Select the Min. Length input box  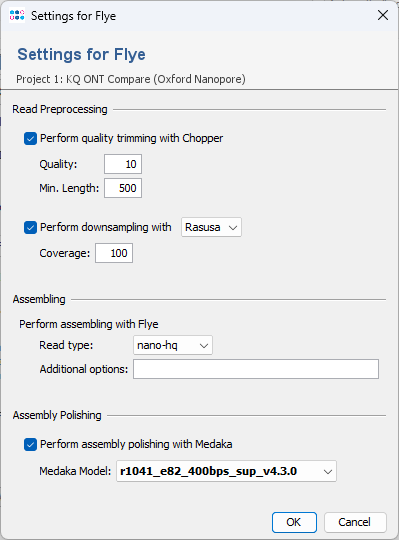pos(123,188)
